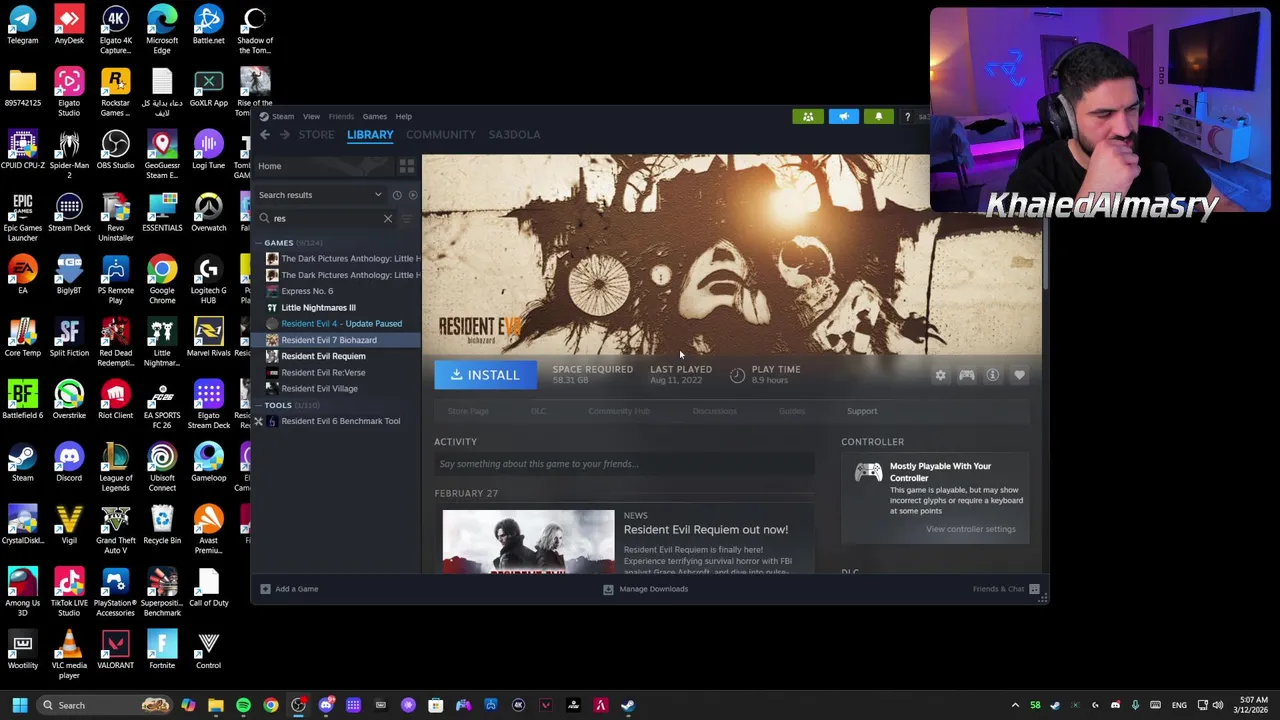Open the green notifications bell
The width and height of the screenshot is (1280, 720).
879,117
